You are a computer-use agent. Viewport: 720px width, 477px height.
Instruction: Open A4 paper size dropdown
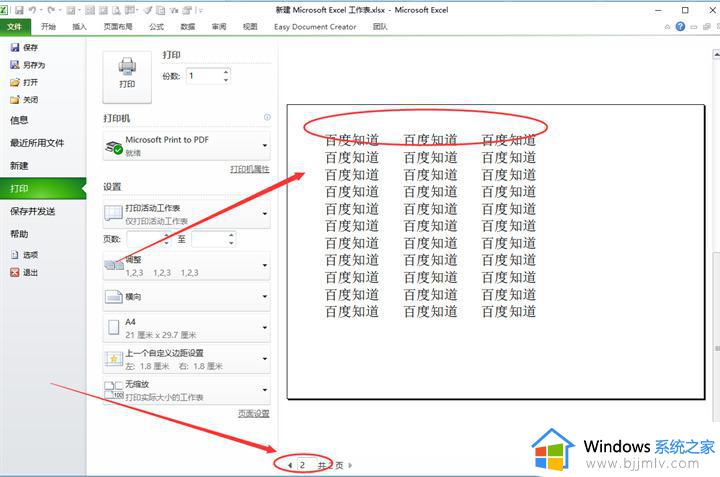coord(186,328)
